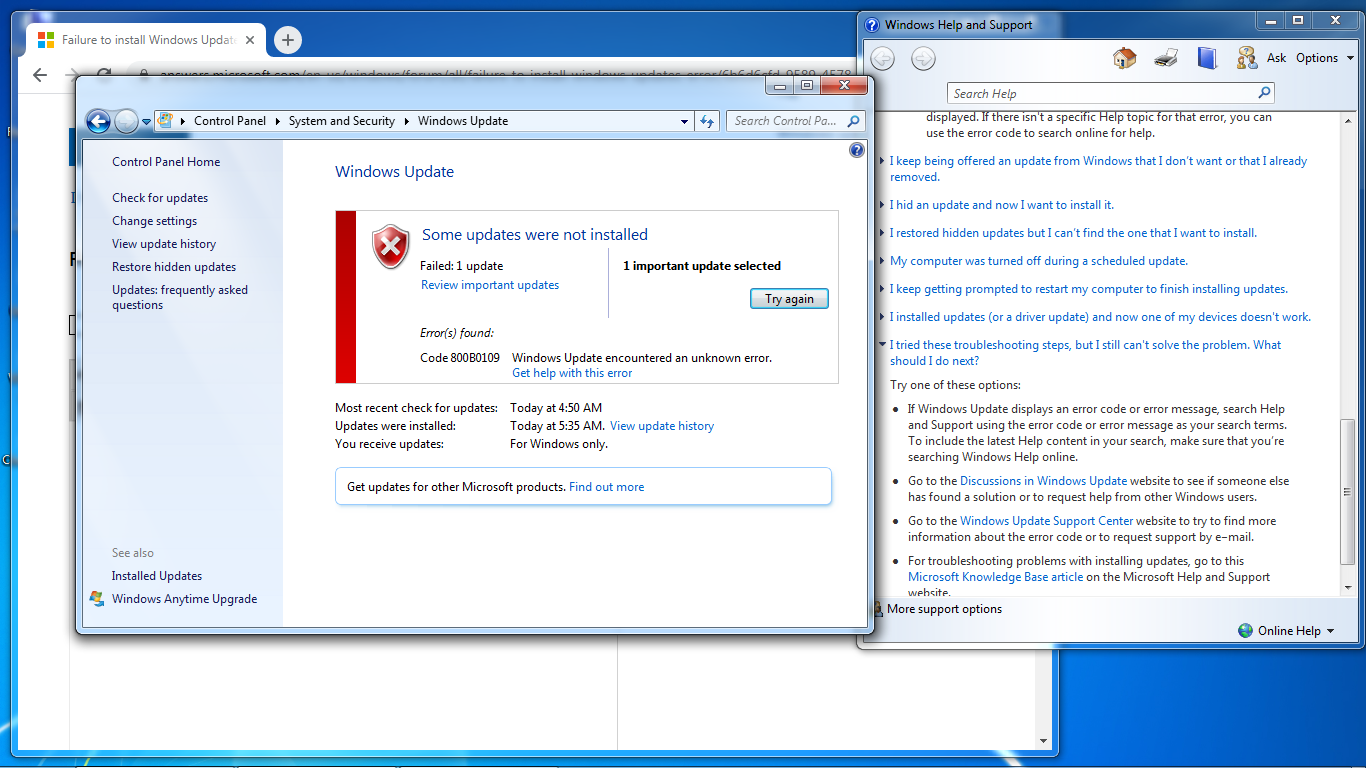Click Check for updates
The width and height of the screenshot is (1366, 768).
click(x=160, y=198)
